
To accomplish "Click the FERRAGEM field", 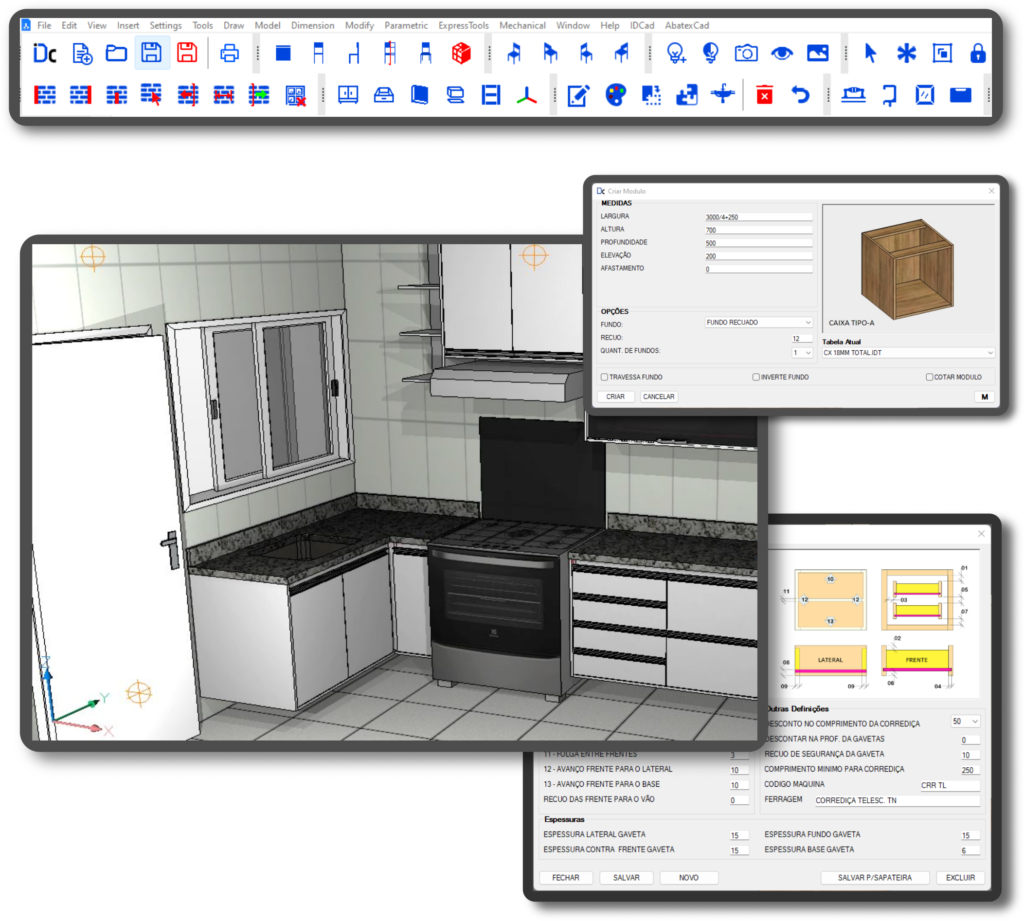I will click(x=897, y=800).
